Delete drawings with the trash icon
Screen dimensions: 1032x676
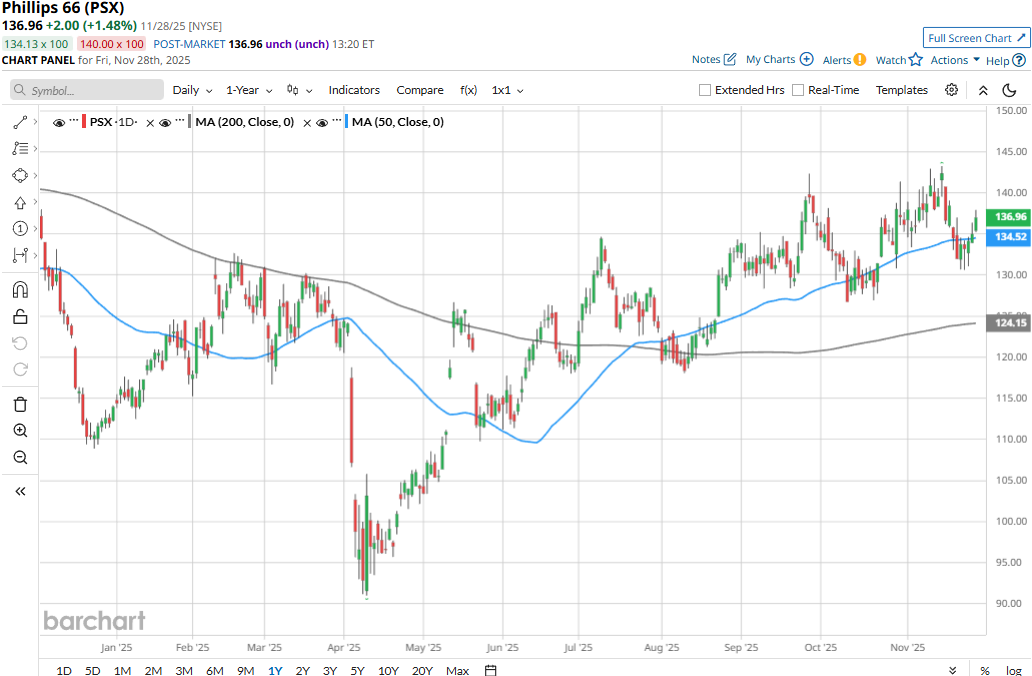(20, 404)
